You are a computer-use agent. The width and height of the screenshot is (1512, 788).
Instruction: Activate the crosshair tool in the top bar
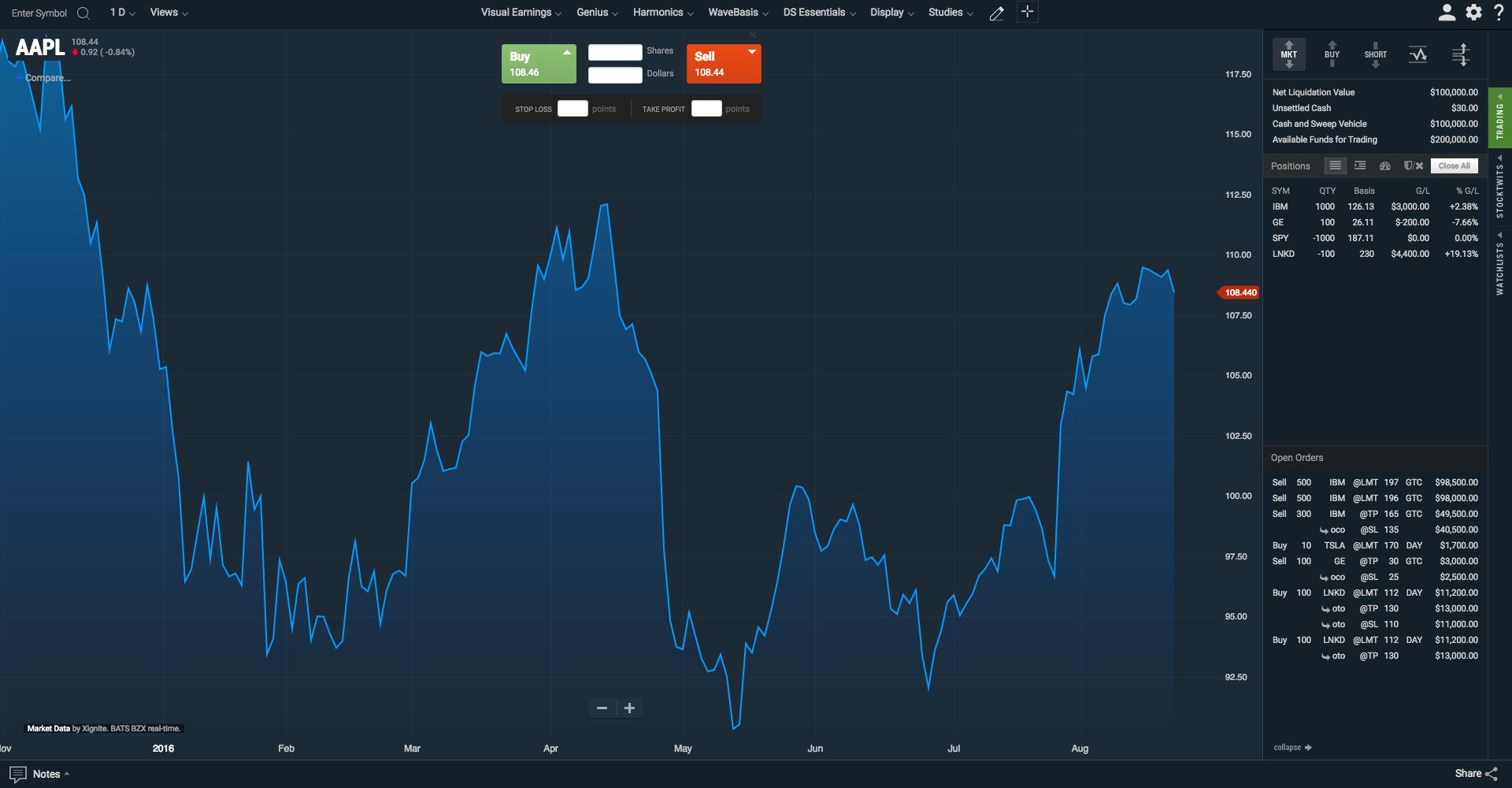click(x=1027, y=12)
